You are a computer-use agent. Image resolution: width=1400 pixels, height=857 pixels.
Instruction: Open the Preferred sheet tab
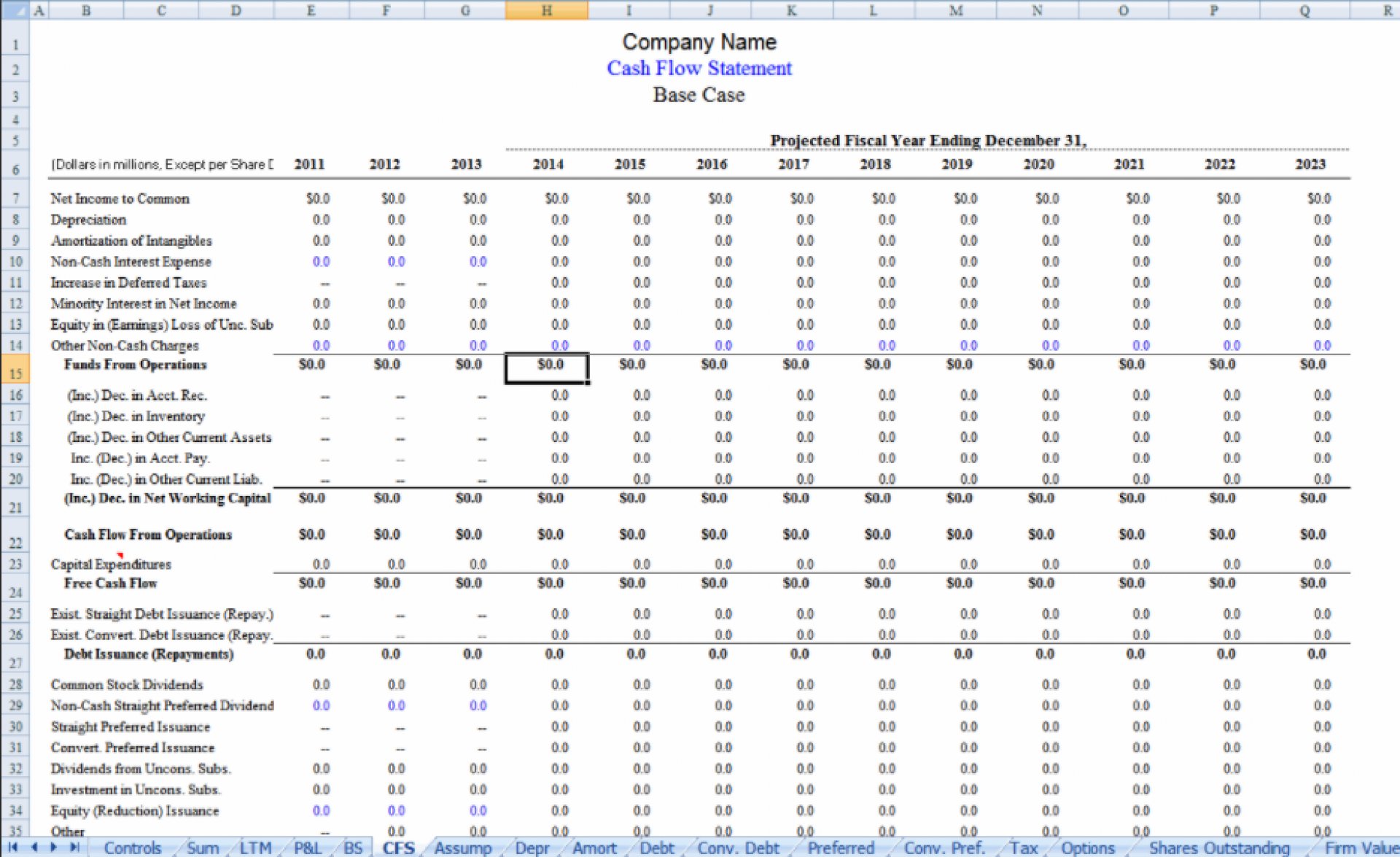(840, 848)
